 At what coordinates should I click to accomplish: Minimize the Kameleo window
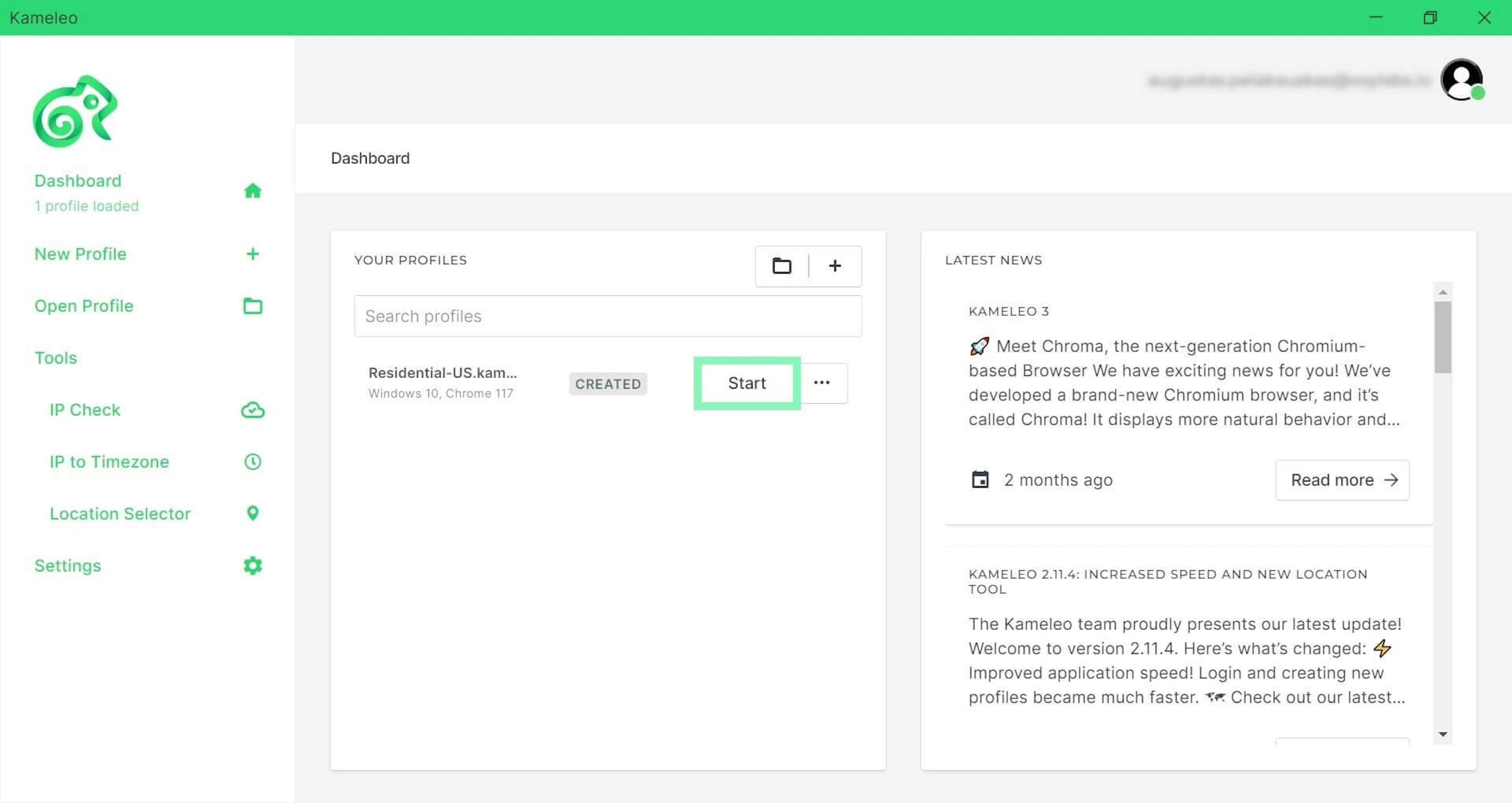pyautogui.click(x=1376, y=18)
